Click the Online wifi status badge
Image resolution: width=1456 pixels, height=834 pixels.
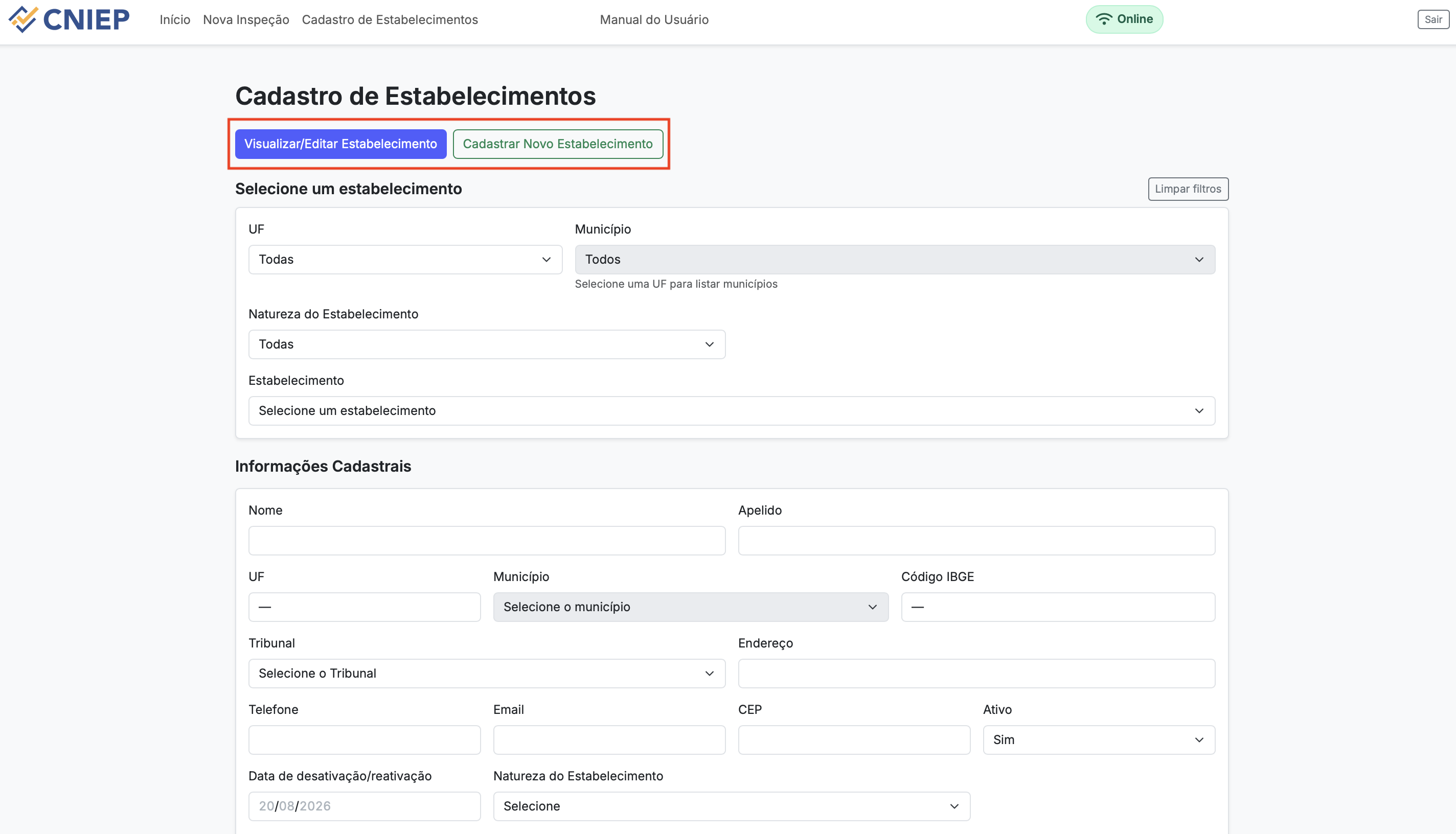pos(1124,19)
